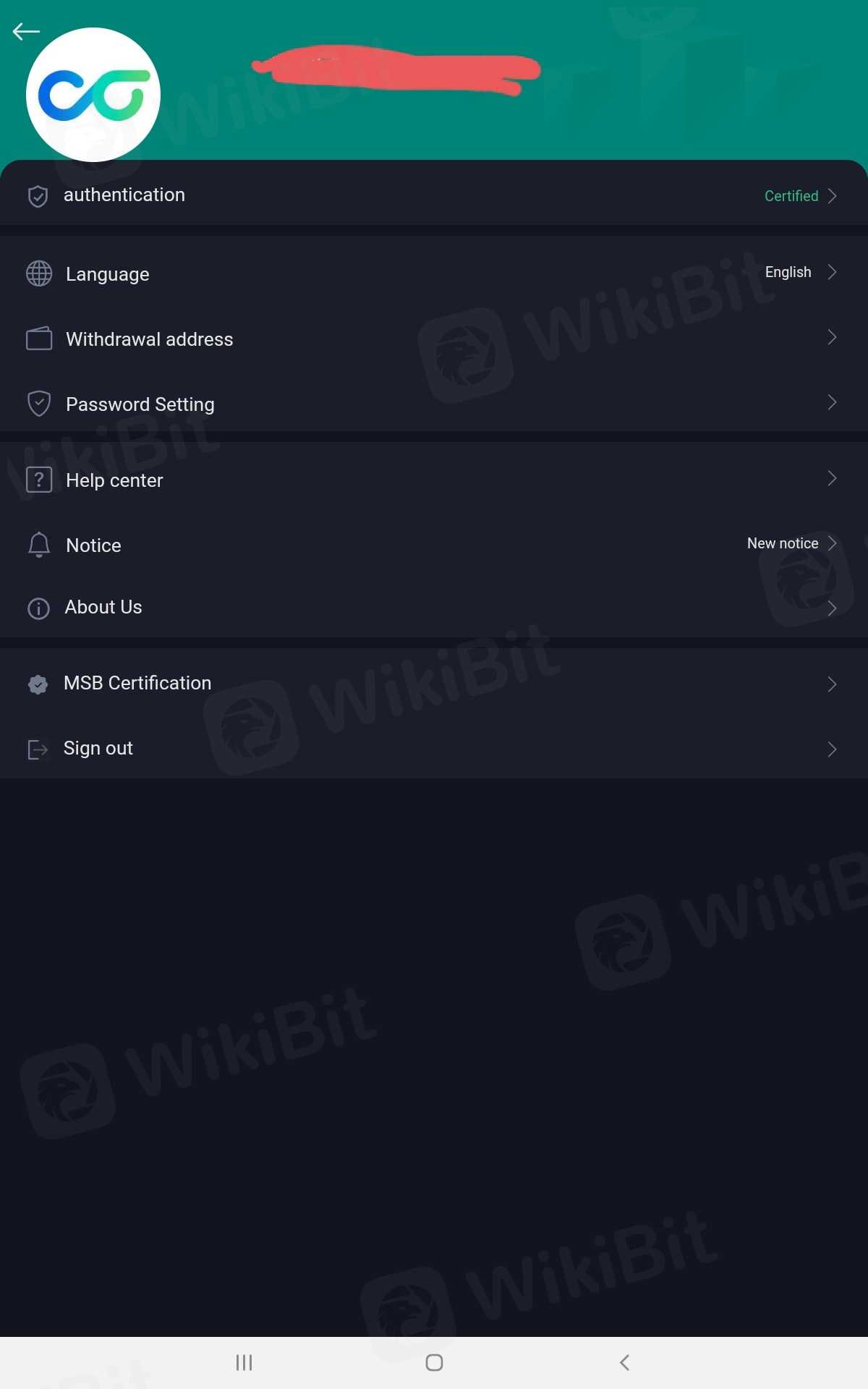
Task: Click the Password Setting shield icon
Action: (x=39, y=404)
